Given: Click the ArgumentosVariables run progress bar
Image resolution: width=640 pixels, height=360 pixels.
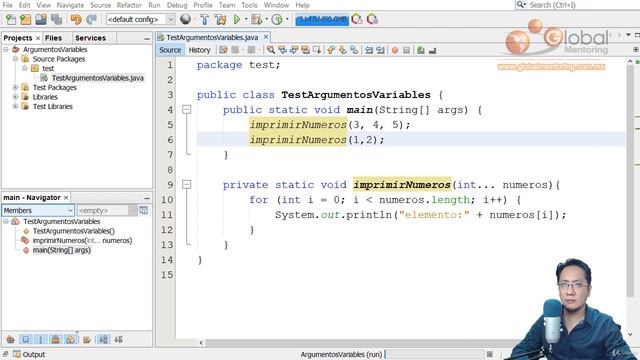Looking at the screenshot, I should [435, 354].
